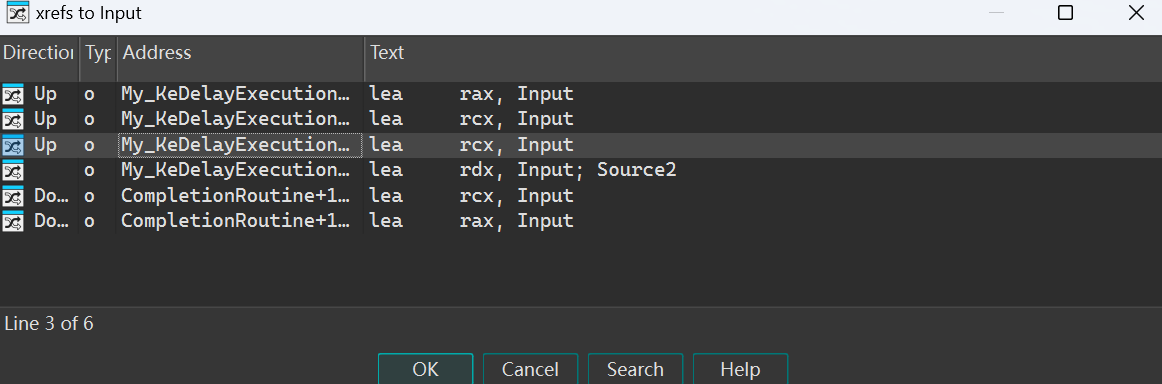This screenshot has height=384, width=1162.
Task: Select My_KeDelayExecution address of lea rax row
Action: 236,95
